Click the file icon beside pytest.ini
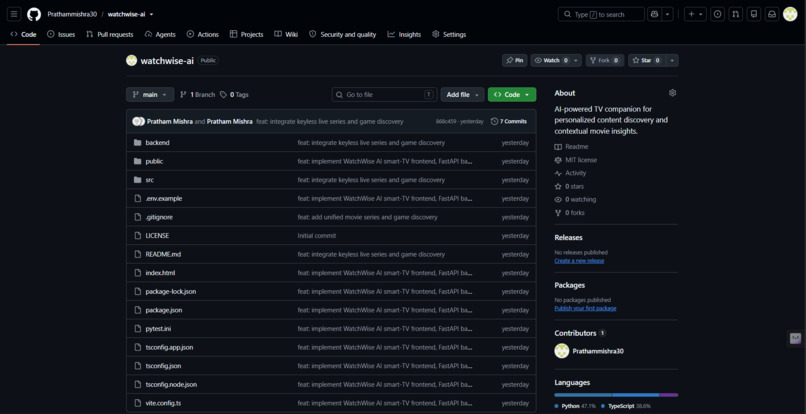Image resolution: width=806 pixels, height=414 pixels. (x=137, y=329)
